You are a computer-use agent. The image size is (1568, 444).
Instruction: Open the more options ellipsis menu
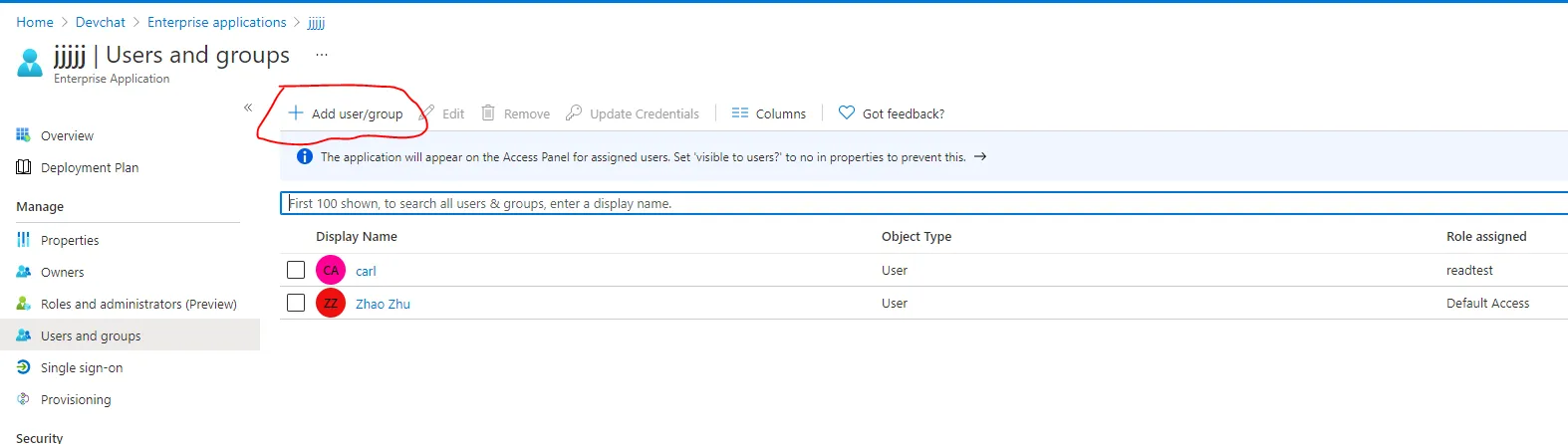[321, 55]
